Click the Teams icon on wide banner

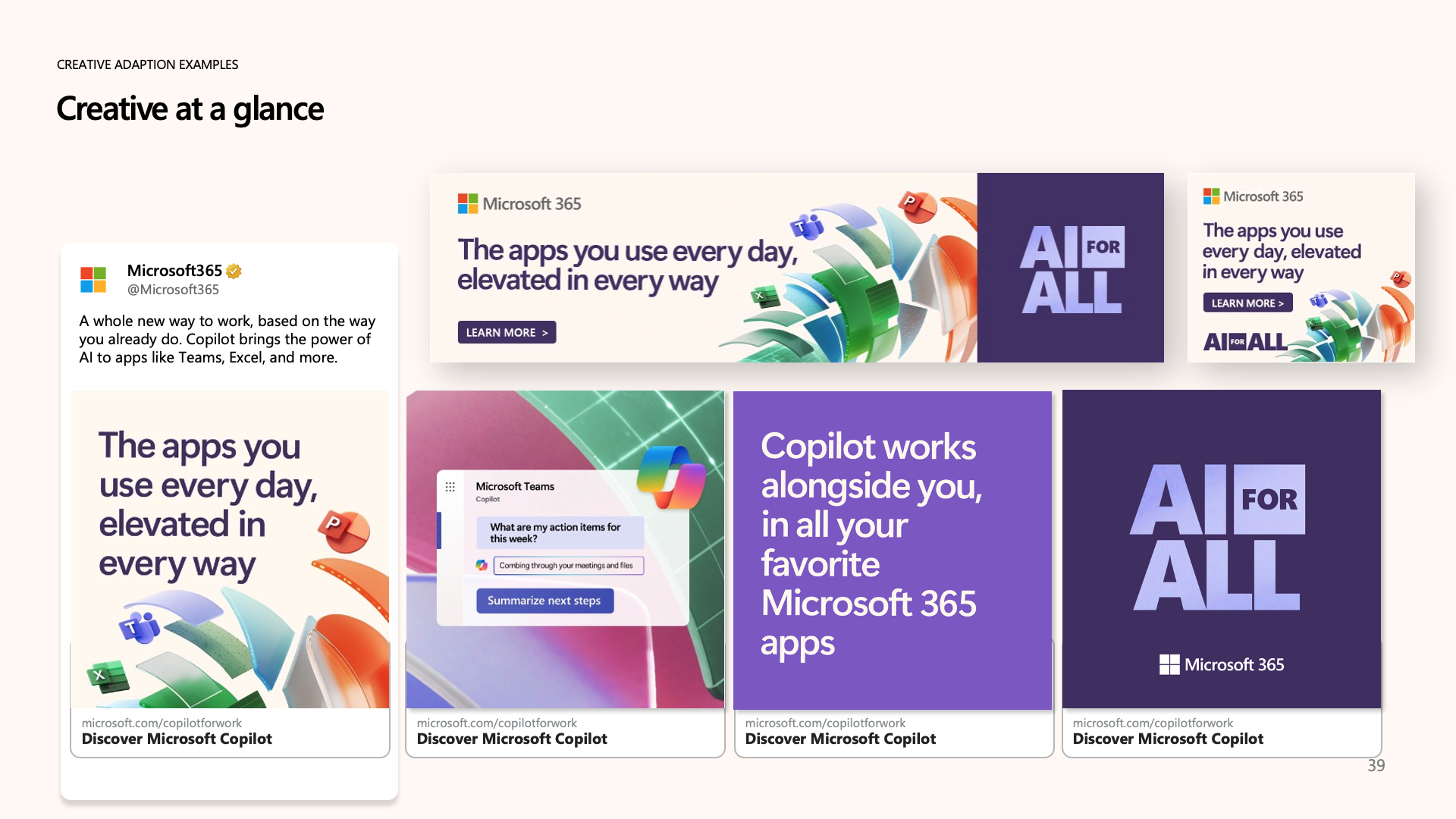tap(806, 226)
